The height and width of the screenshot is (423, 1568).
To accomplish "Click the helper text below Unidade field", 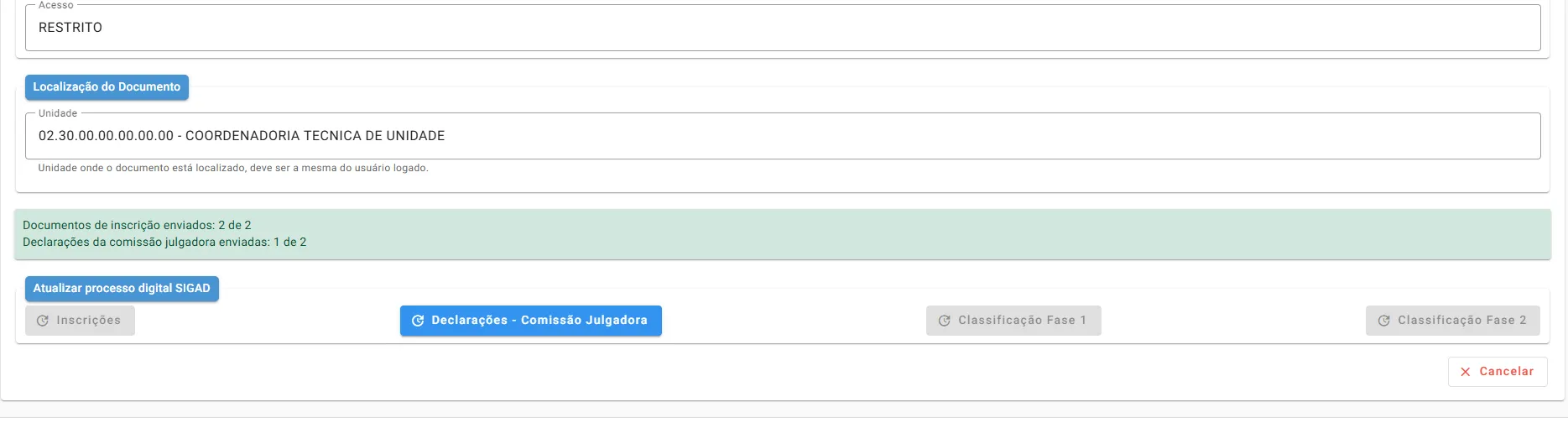I will click(233, 169).
